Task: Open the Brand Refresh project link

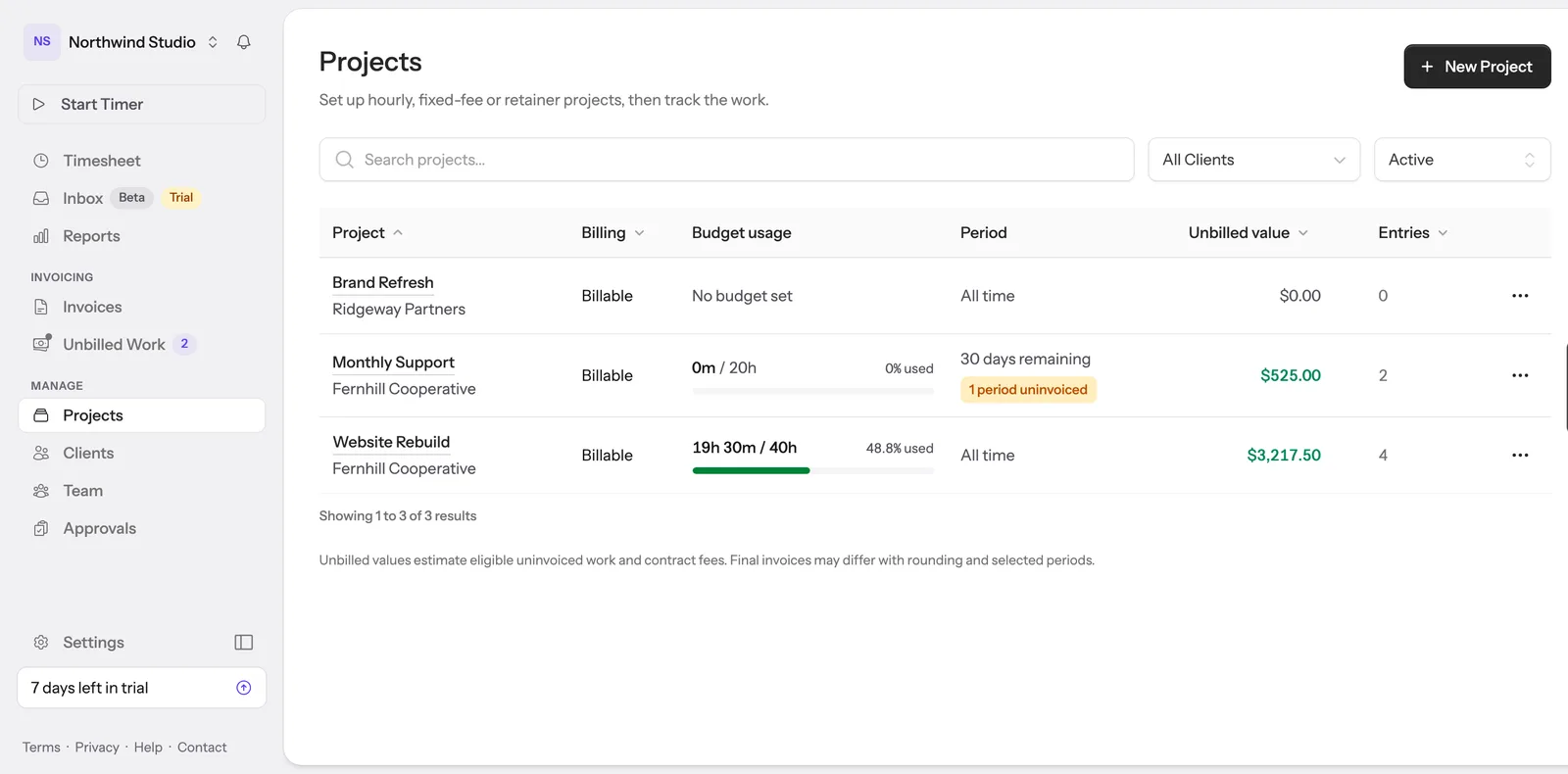Action: tap(383, 283)
